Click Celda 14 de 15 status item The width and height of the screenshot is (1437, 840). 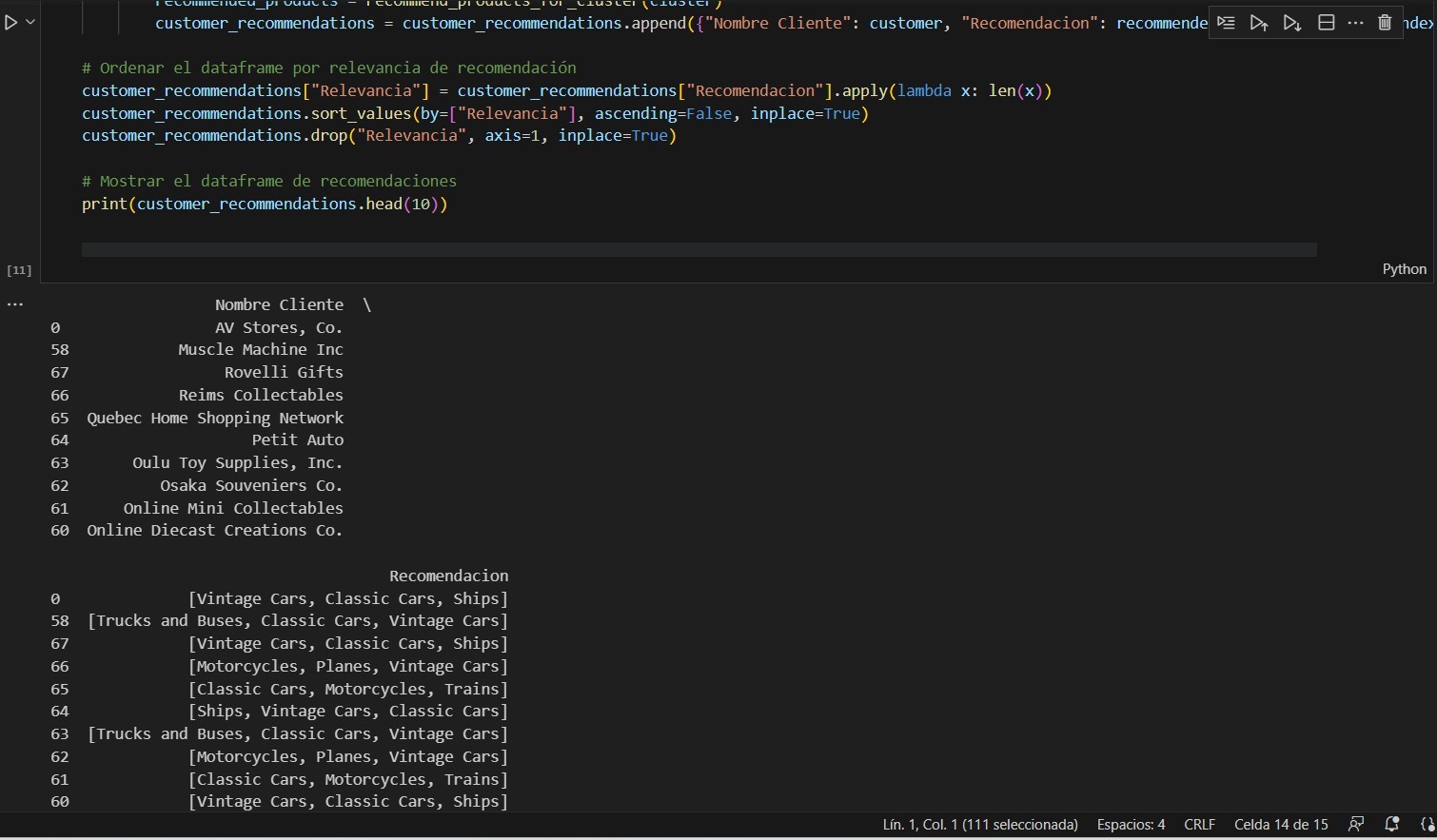(x=1281, y=825)
